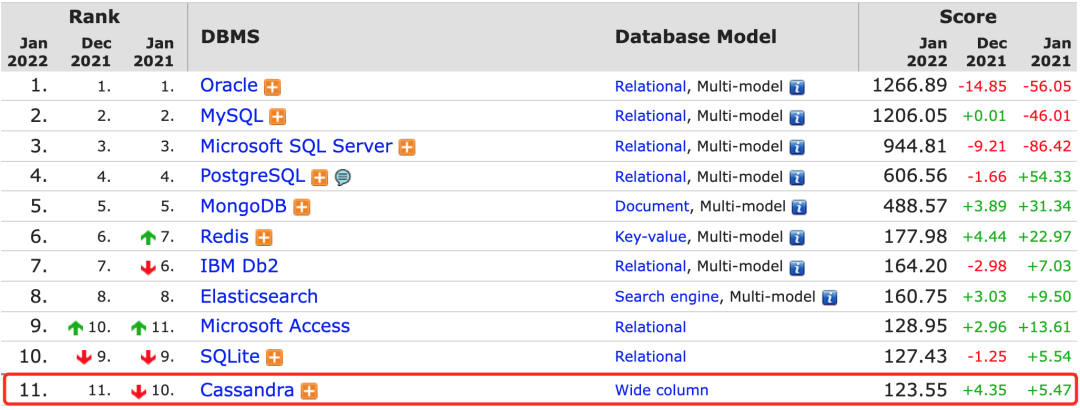Image resolution: width=1080 pixels, height=410 pixels.
Task: Click the Document model link for MongoDB
Action: (x=652, y=206)
